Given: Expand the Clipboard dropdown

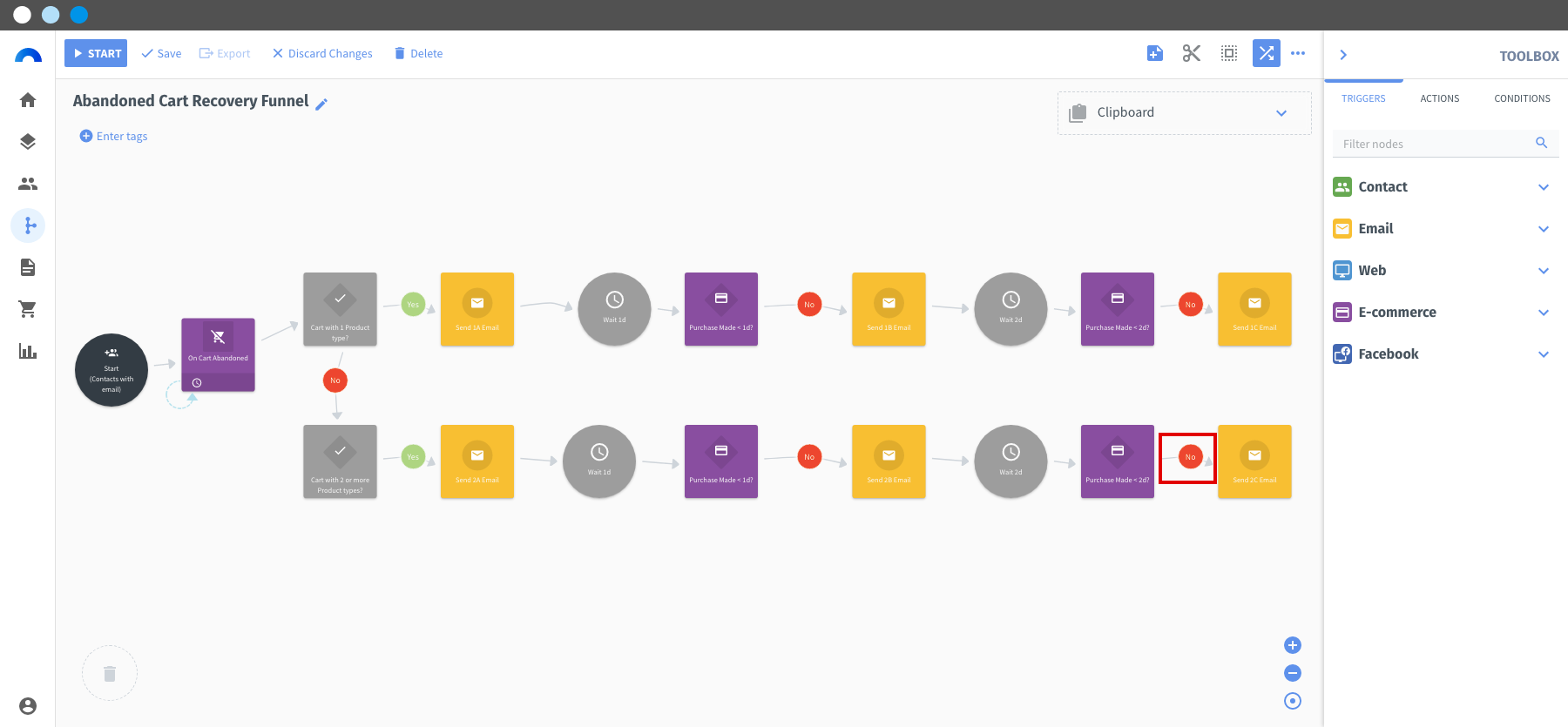Looking at the screenshot, I should pos(1281,113).
